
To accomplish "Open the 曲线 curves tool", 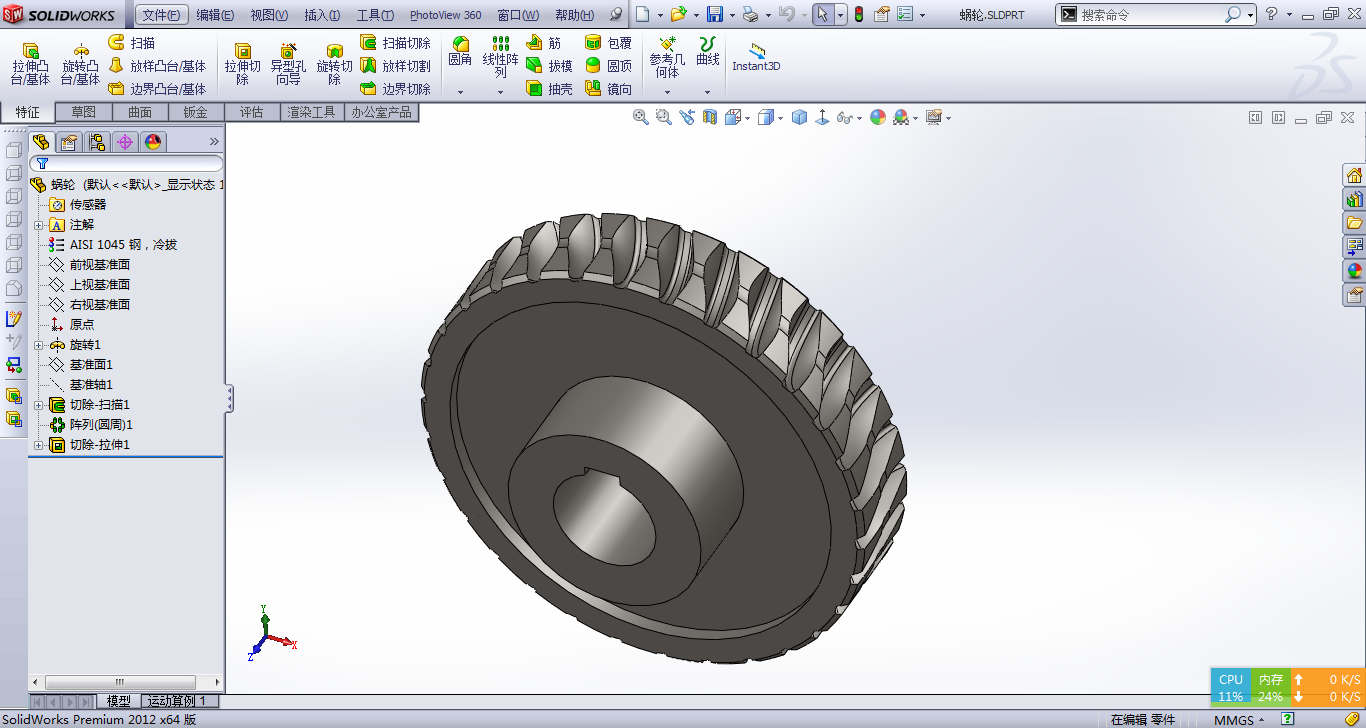I will [708, 52].
